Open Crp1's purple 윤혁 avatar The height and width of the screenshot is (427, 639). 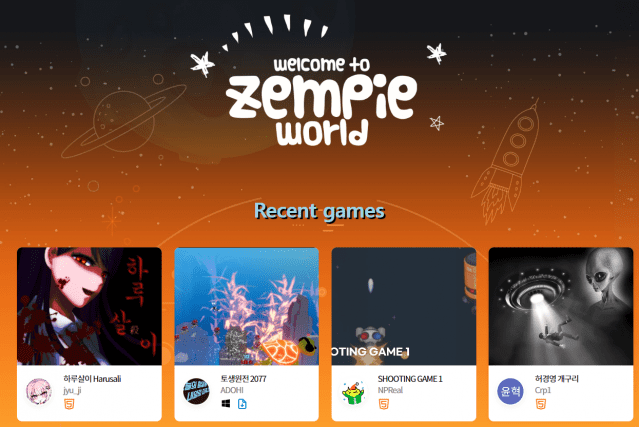510,391
